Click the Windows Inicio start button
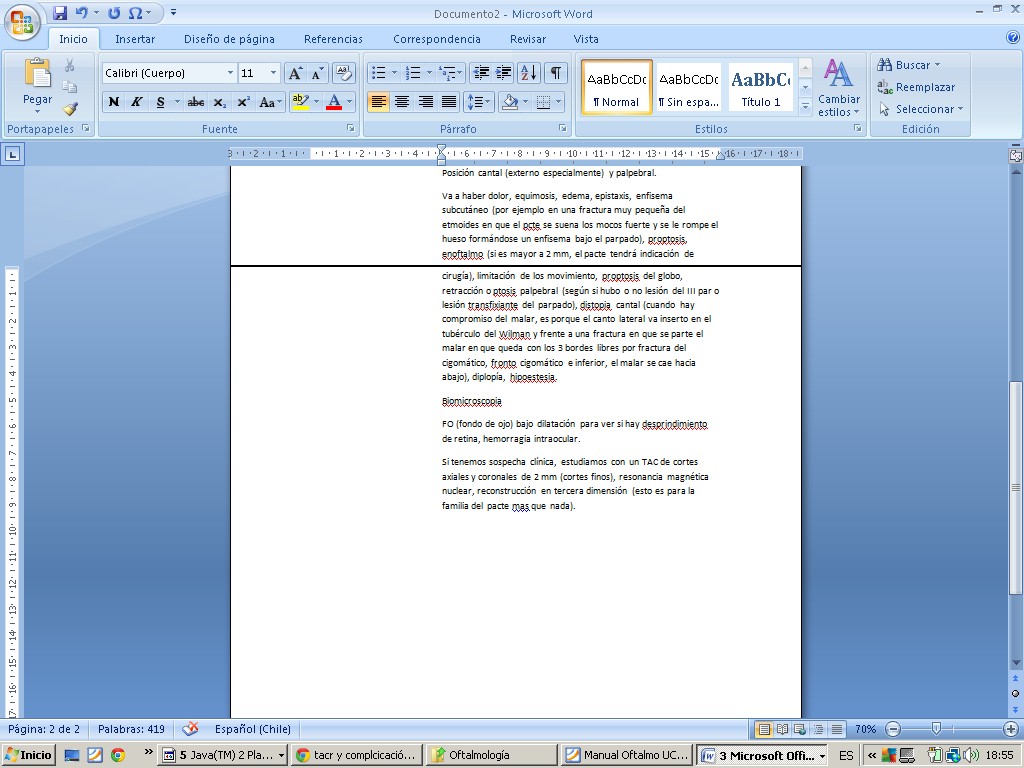 (x=29, y=755)
